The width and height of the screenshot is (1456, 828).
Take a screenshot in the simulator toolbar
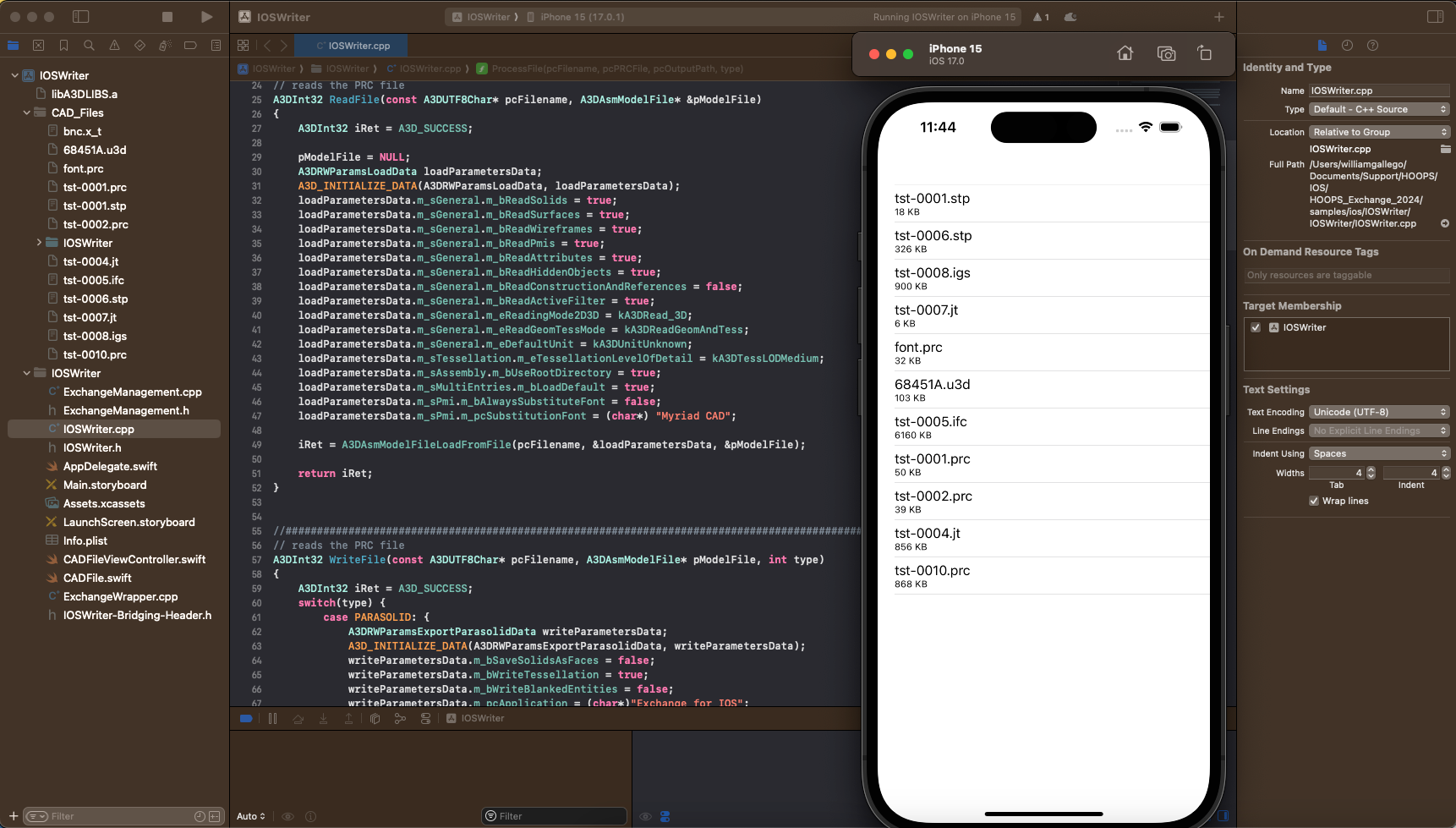point(1166,53)
